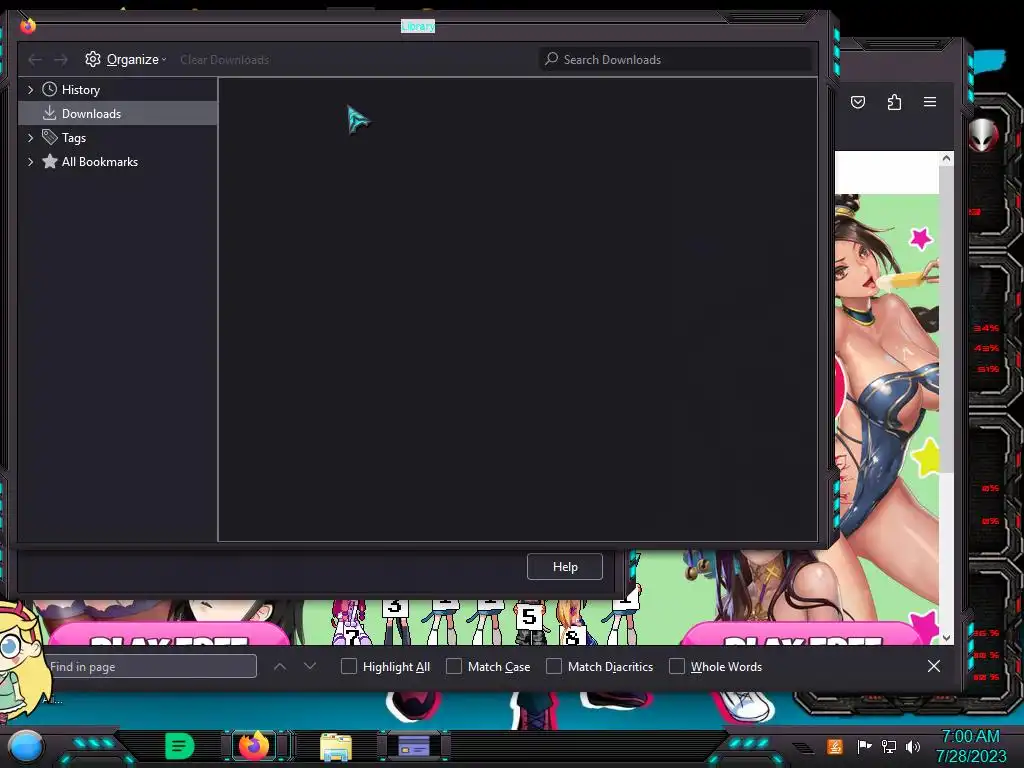1024x768 pixels.
Task: Click the network tray icon
Action: 889,746
